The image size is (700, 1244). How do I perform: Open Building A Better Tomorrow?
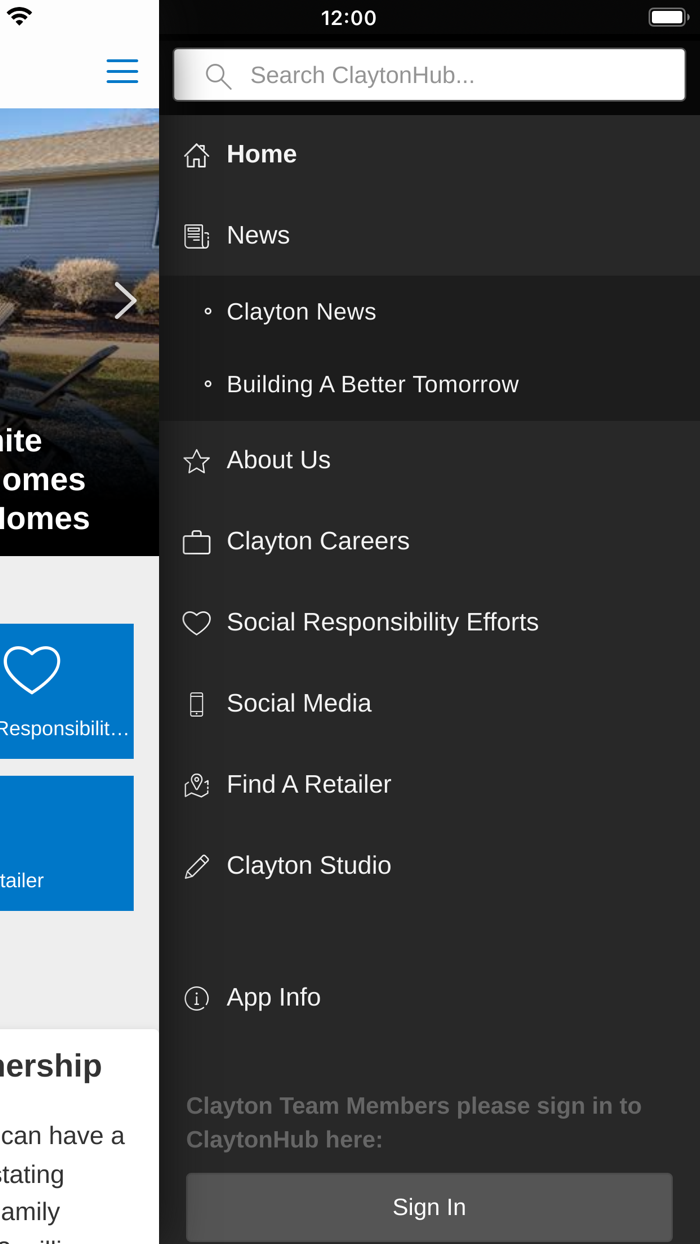coord(373,383)
